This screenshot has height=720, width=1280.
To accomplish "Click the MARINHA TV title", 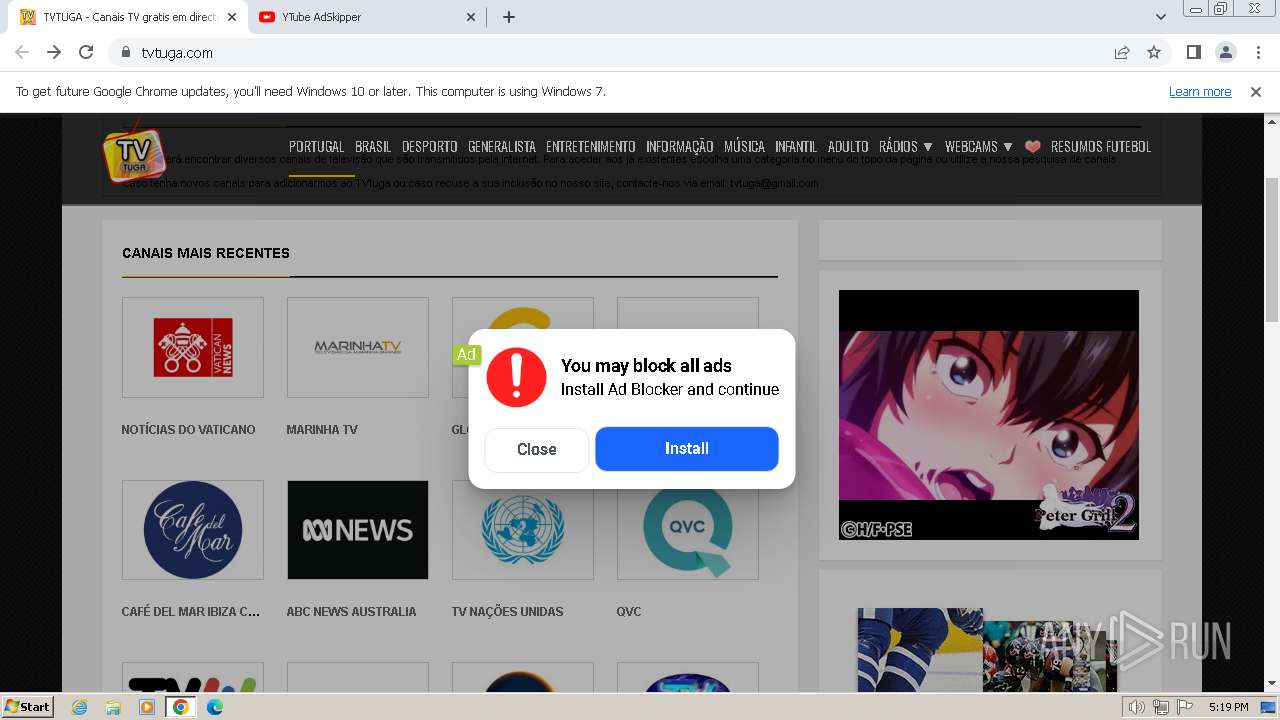I will point(322,430).
